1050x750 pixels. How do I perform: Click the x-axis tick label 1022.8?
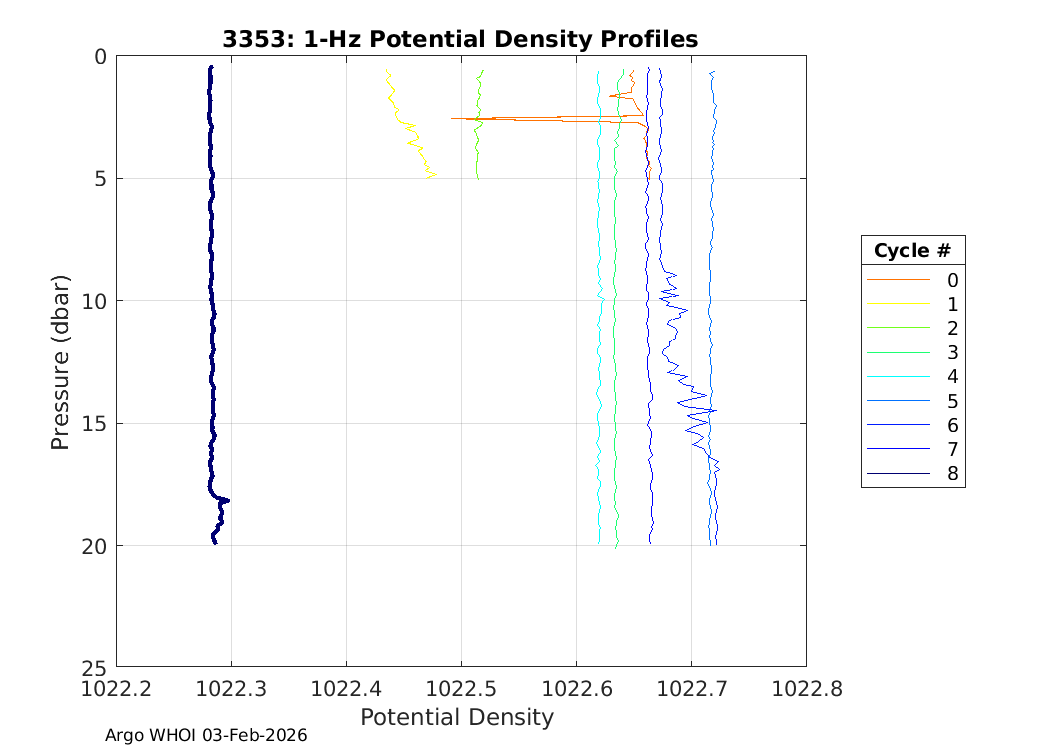pyautogui.click(x=805, y=689)
